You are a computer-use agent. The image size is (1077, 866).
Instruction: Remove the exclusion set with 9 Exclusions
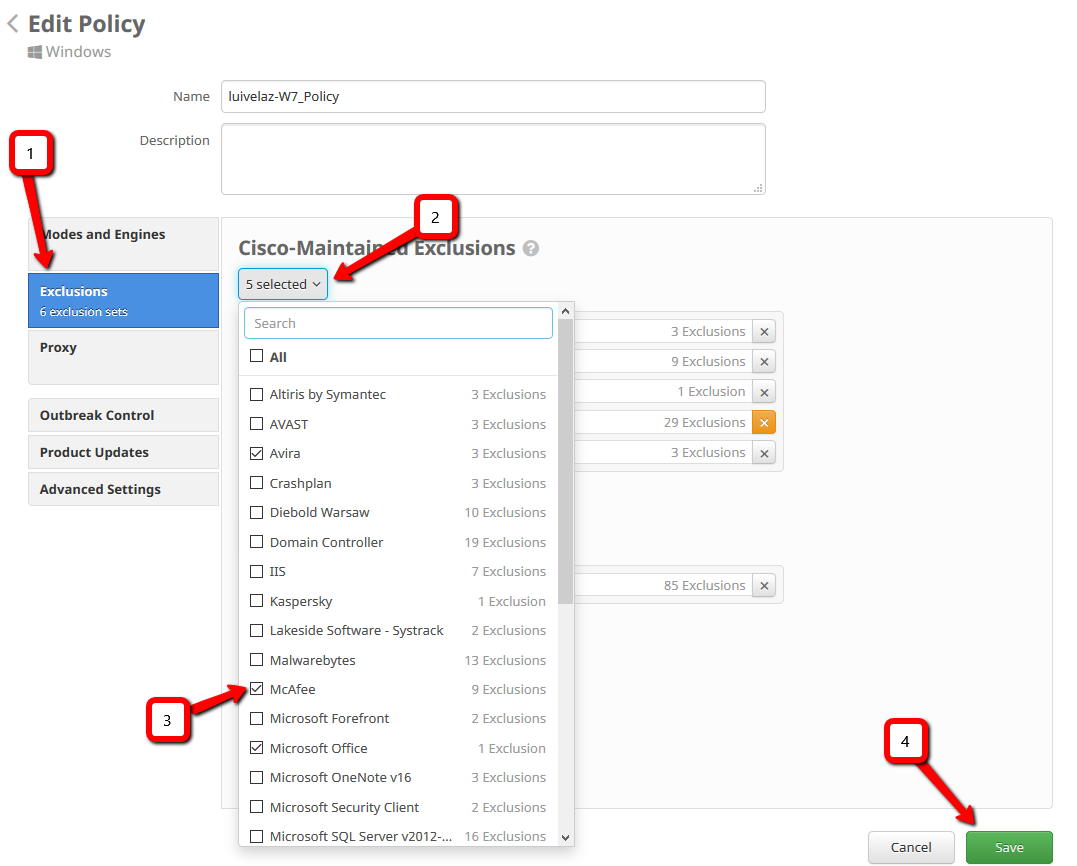point(764,362)
